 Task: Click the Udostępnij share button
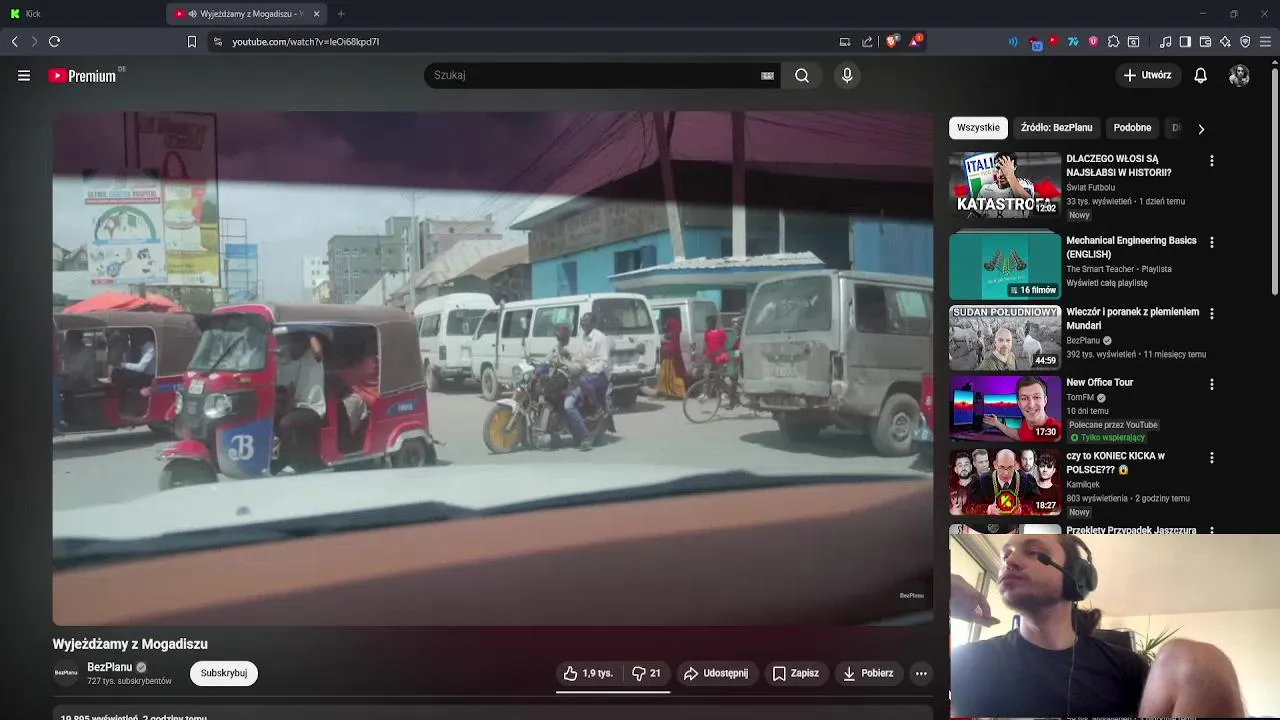pyautogui.click(x=716, y=673)
